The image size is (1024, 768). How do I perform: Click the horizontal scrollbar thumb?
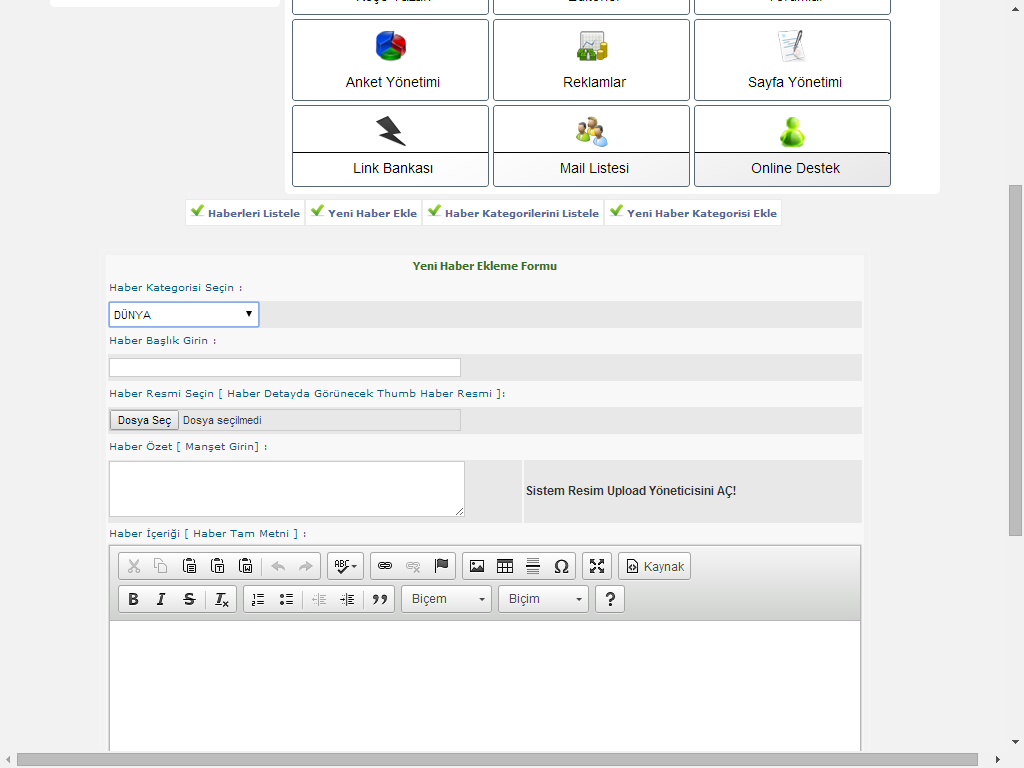tap(497, 760)
